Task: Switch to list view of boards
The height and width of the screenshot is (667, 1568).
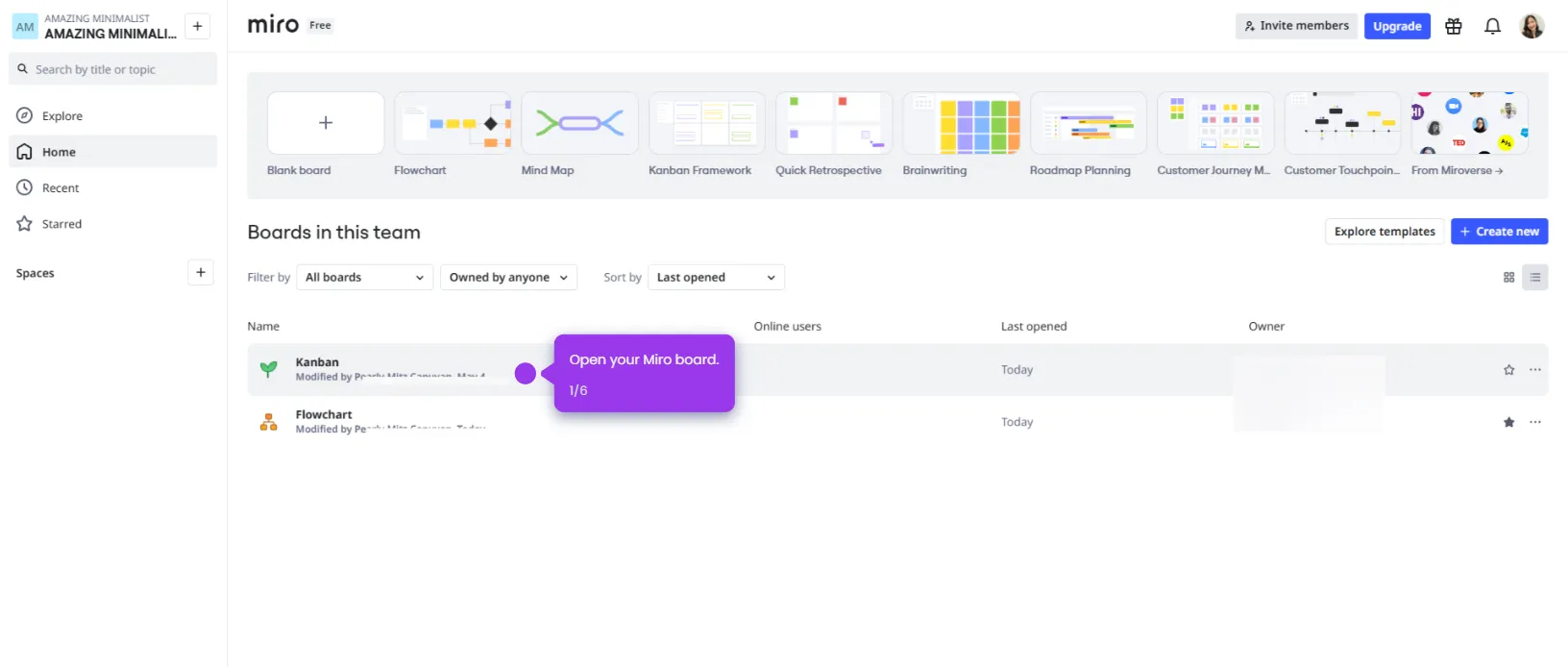Action: (1535, 278)
